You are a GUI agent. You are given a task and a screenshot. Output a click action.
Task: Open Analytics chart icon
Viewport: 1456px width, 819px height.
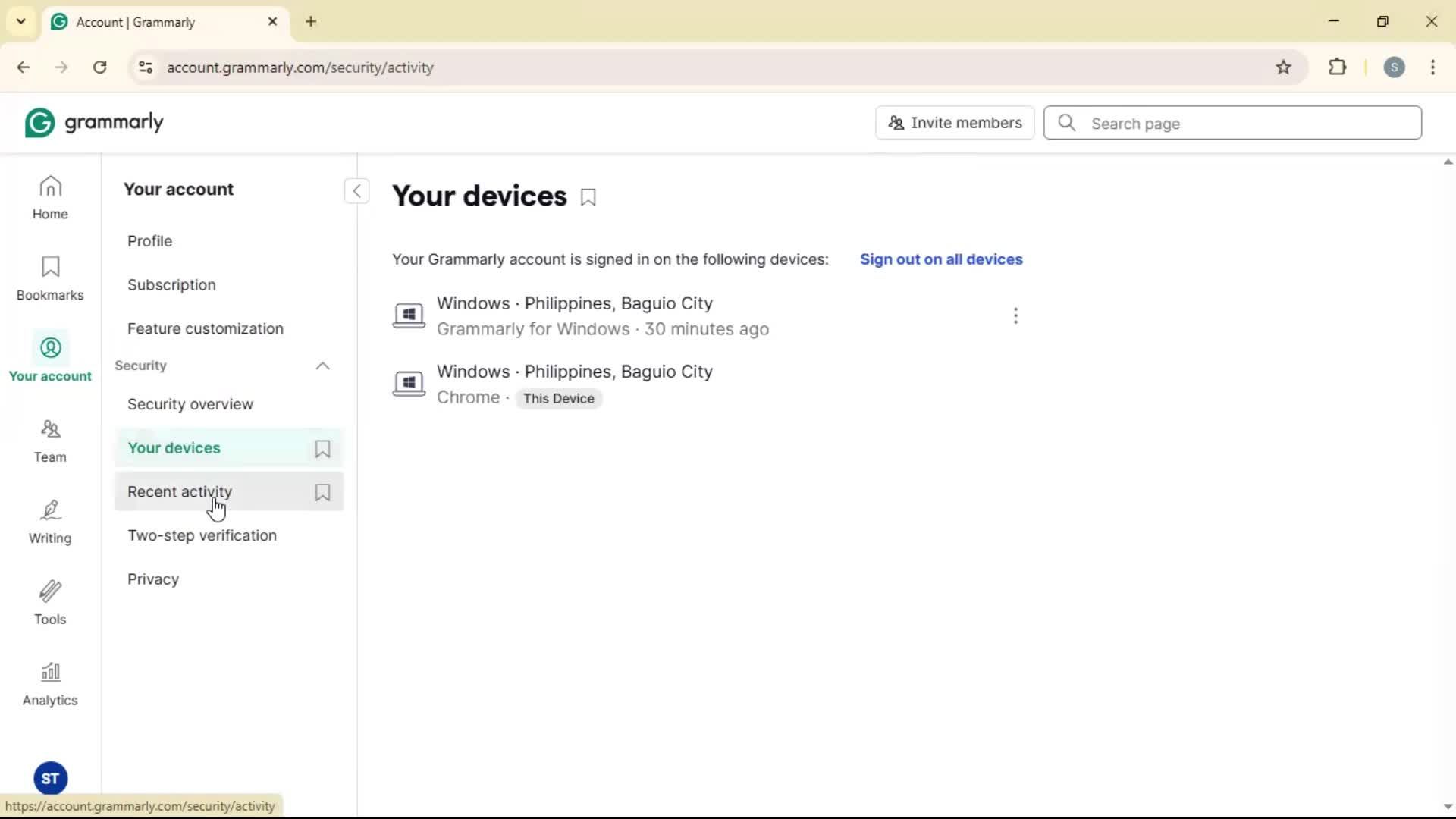click(50, 684)
